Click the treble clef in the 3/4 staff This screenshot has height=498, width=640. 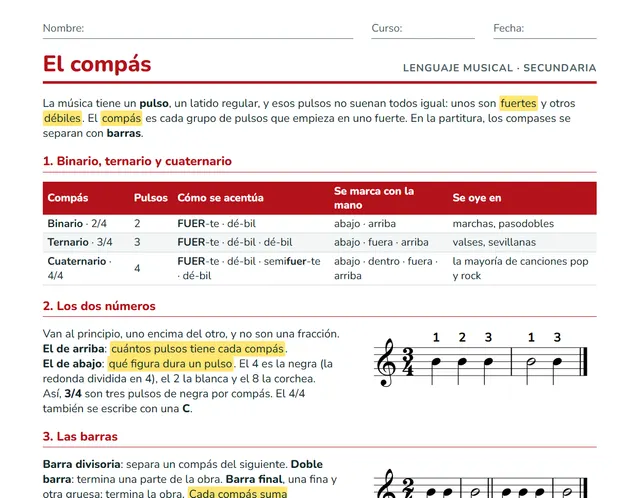tap(386, 362)
